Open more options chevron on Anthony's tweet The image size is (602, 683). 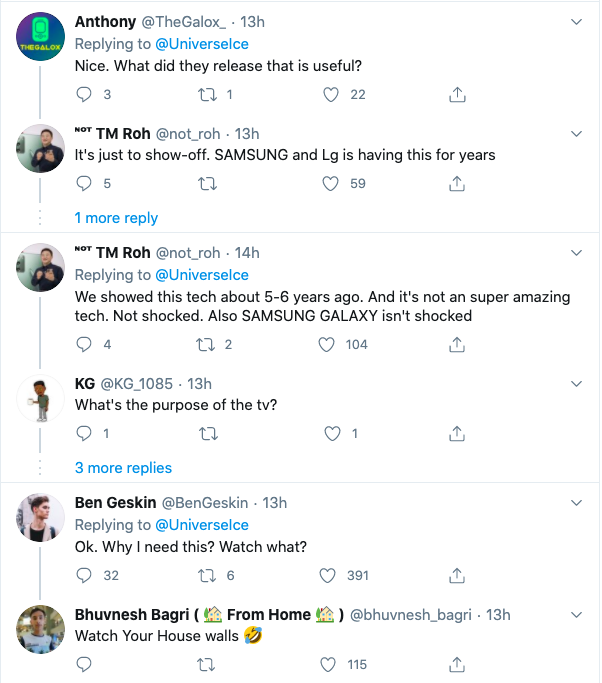point(576,21)
